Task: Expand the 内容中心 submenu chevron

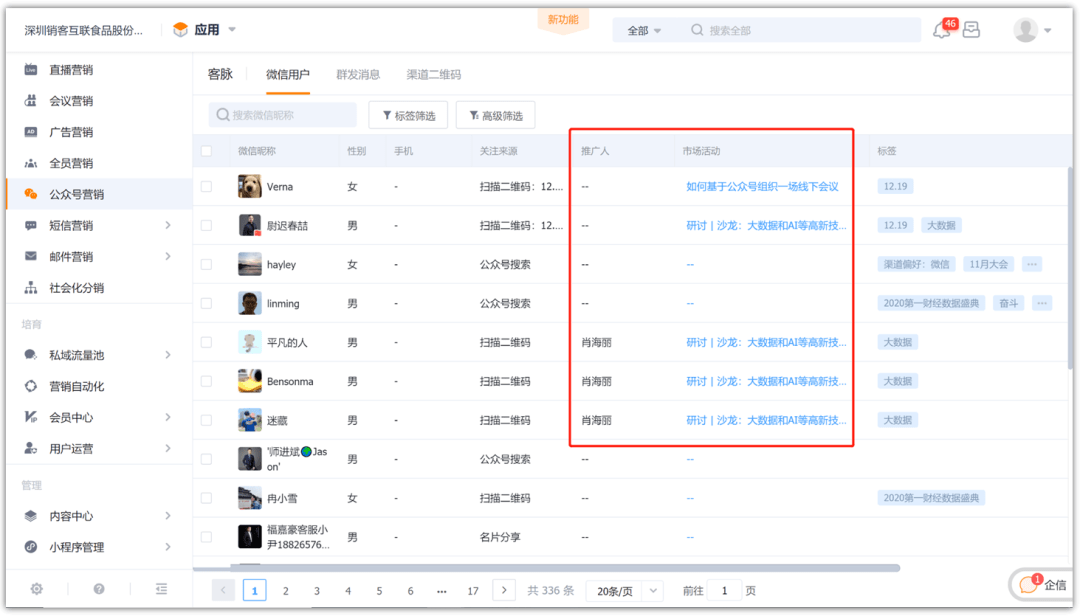Action: click(x=168, y=516)
